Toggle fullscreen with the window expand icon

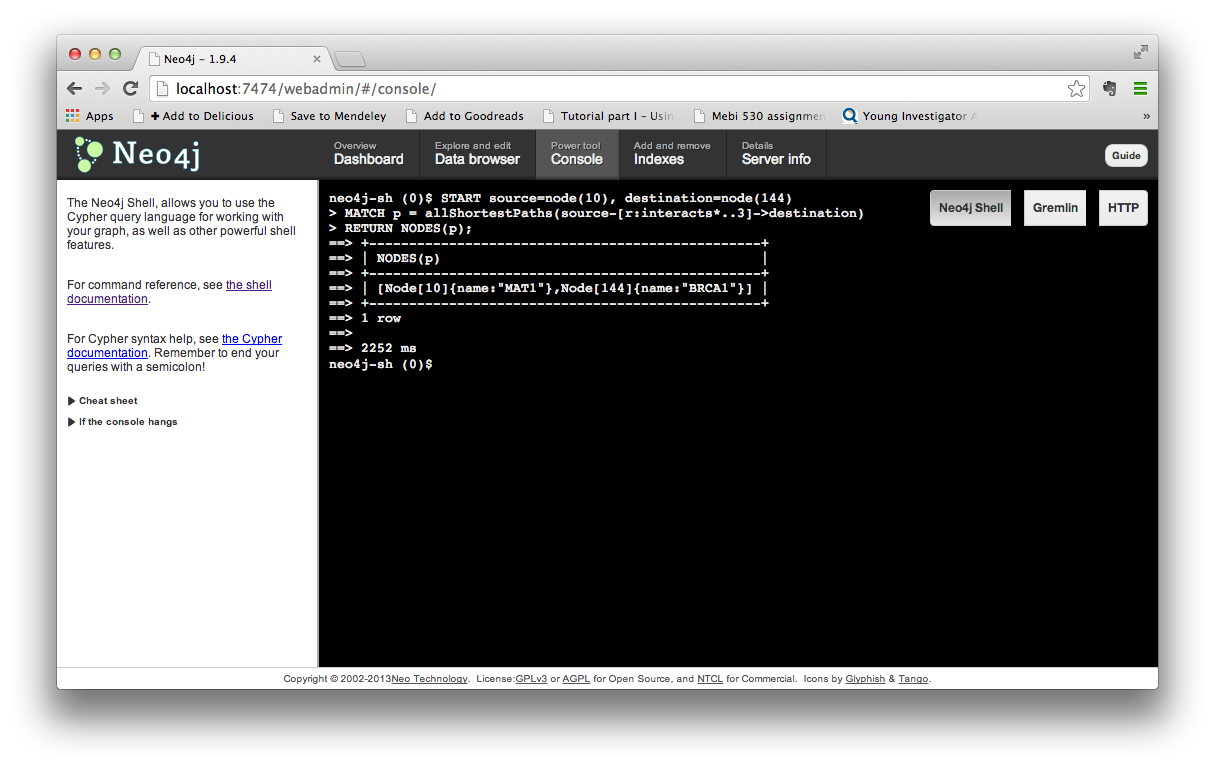pos(1140,52)
